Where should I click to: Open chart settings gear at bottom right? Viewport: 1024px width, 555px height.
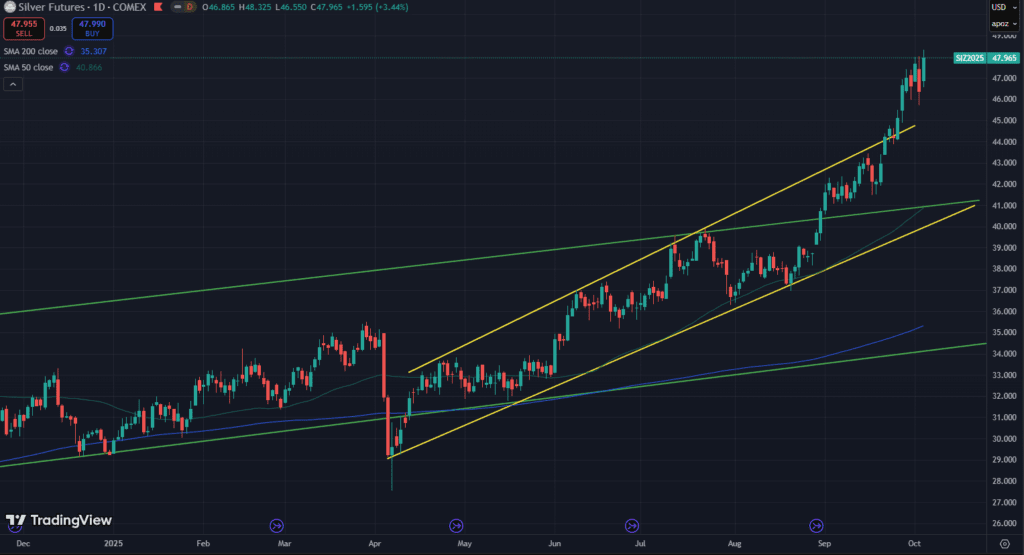(x=1003, y=543)
